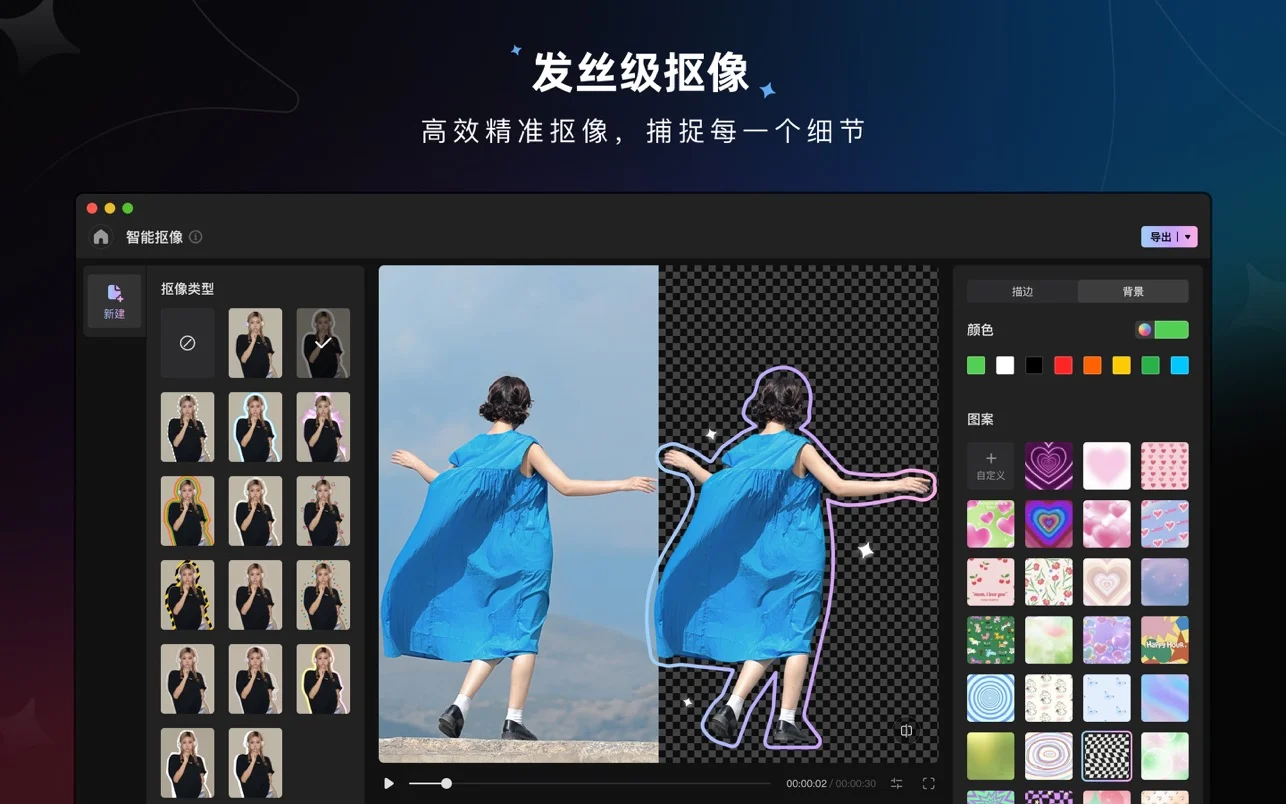This screenshot has width=1286, height=804.
Task: Switch to the 描边 tab
Action: (1022, 291)
